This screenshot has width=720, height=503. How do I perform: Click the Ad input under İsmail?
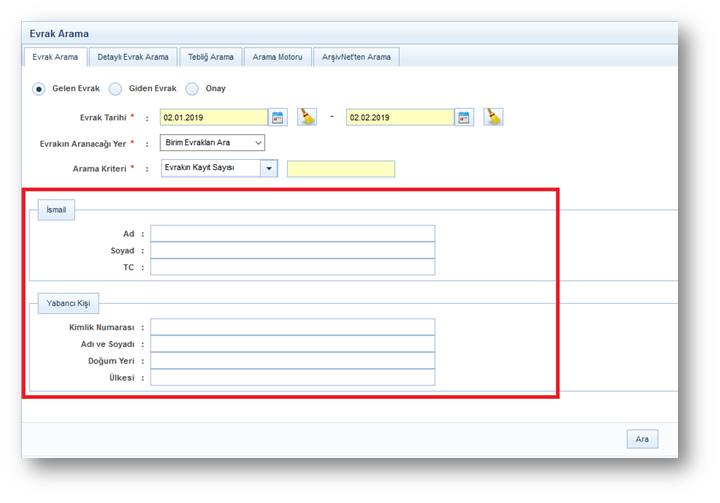[x=292, y=233]
